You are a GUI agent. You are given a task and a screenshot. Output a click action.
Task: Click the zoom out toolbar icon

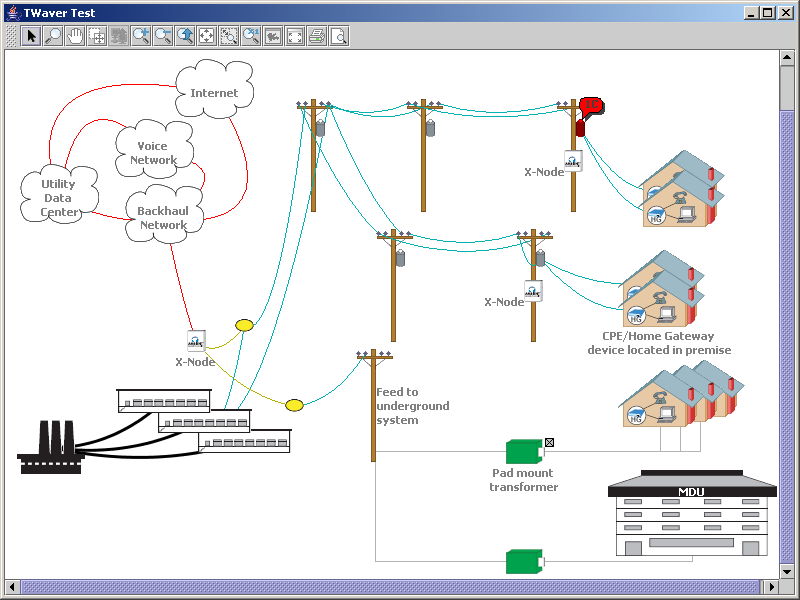click(x=163, y=36)
